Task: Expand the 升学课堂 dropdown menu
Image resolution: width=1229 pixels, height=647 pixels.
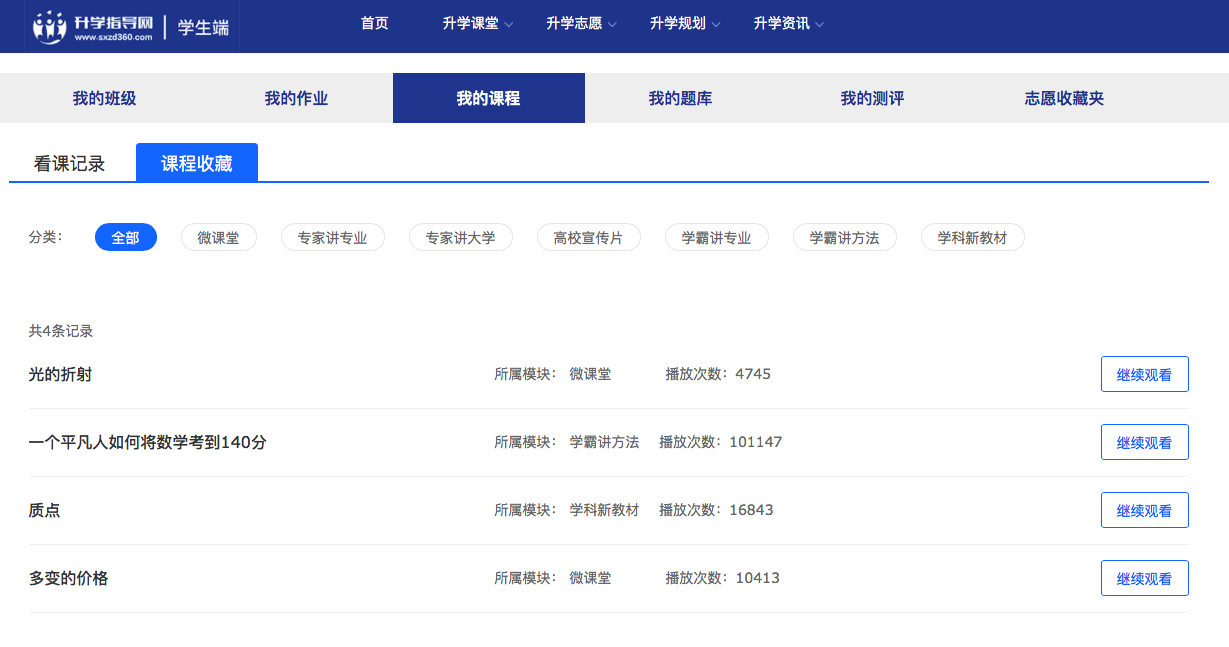Action: [477, 24]
